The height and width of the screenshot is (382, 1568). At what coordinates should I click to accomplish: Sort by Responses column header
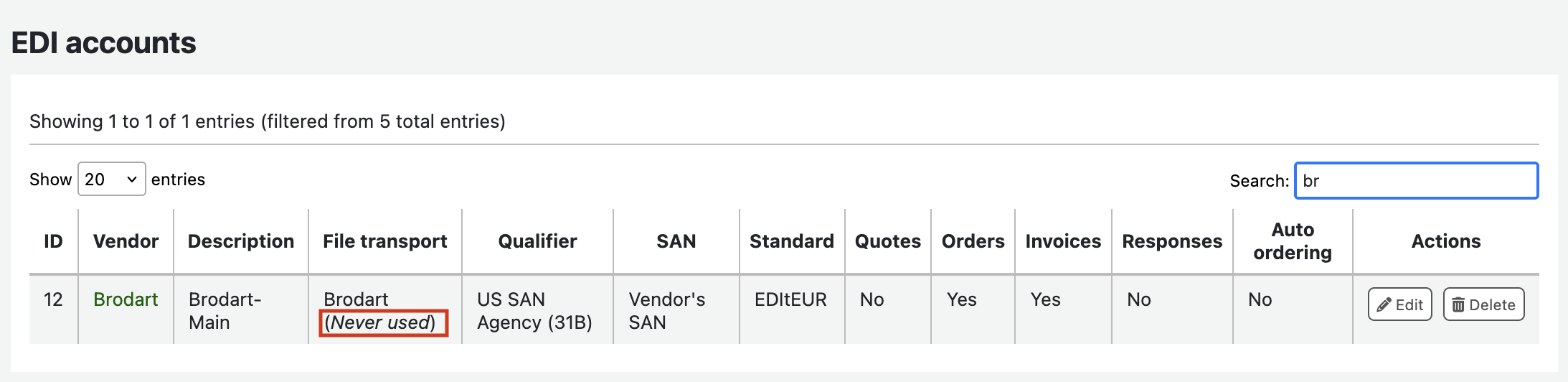click(x=1172, y=241)
